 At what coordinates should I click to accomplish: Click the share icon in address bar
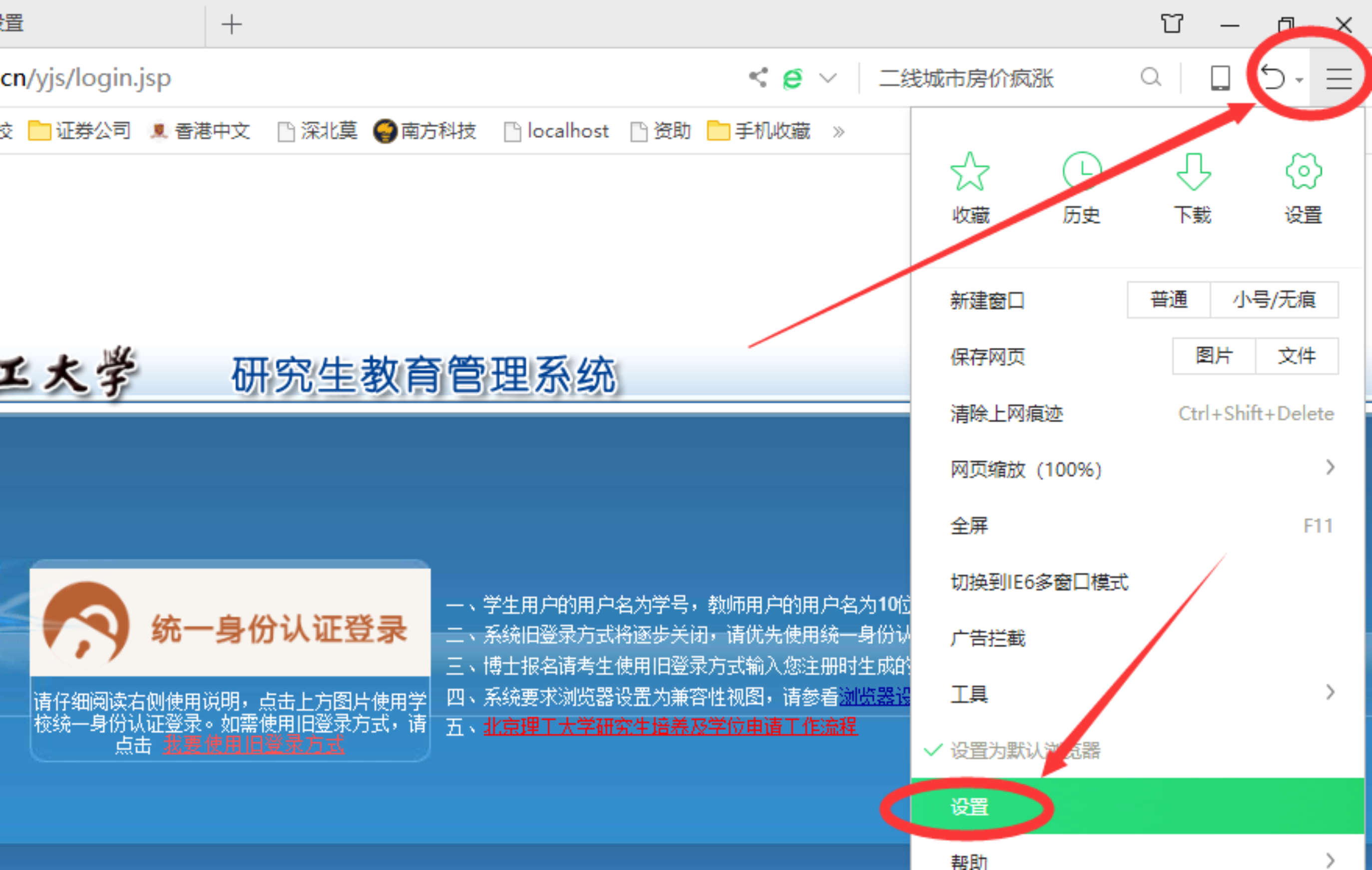(x=758, y=77)
